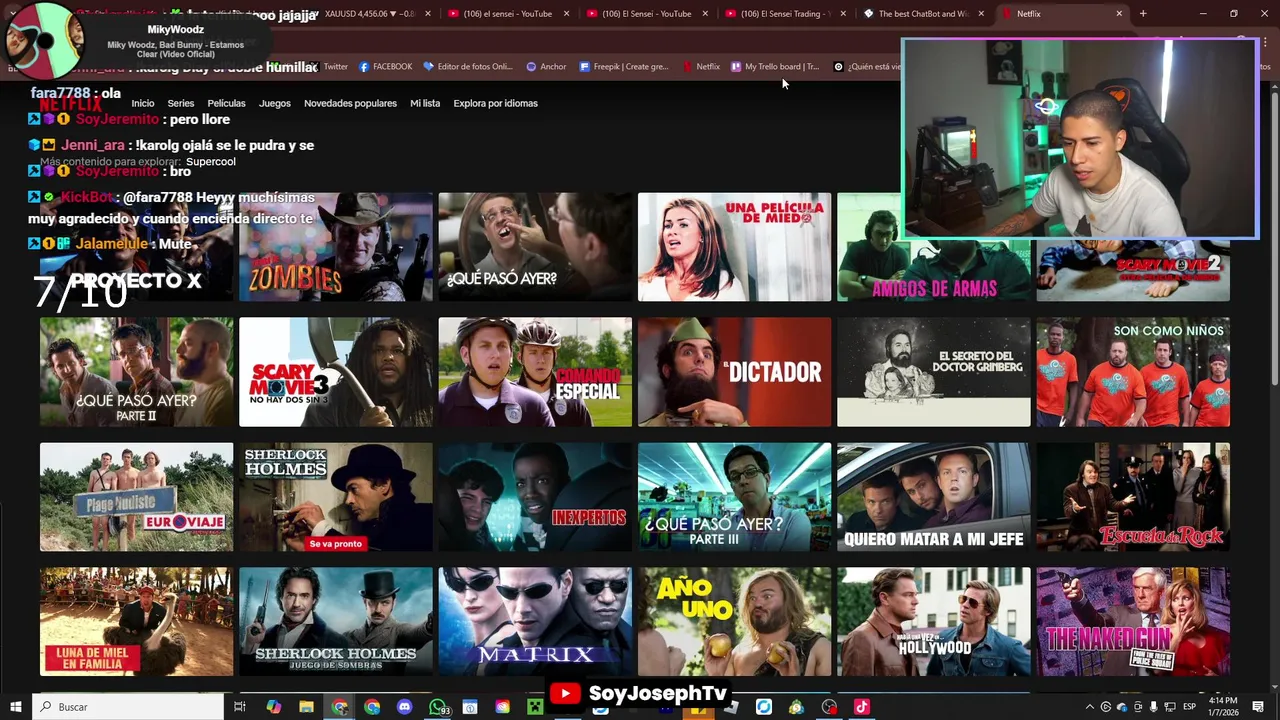
Task: Open Discord from the taskbar
Action: point(404,707)
